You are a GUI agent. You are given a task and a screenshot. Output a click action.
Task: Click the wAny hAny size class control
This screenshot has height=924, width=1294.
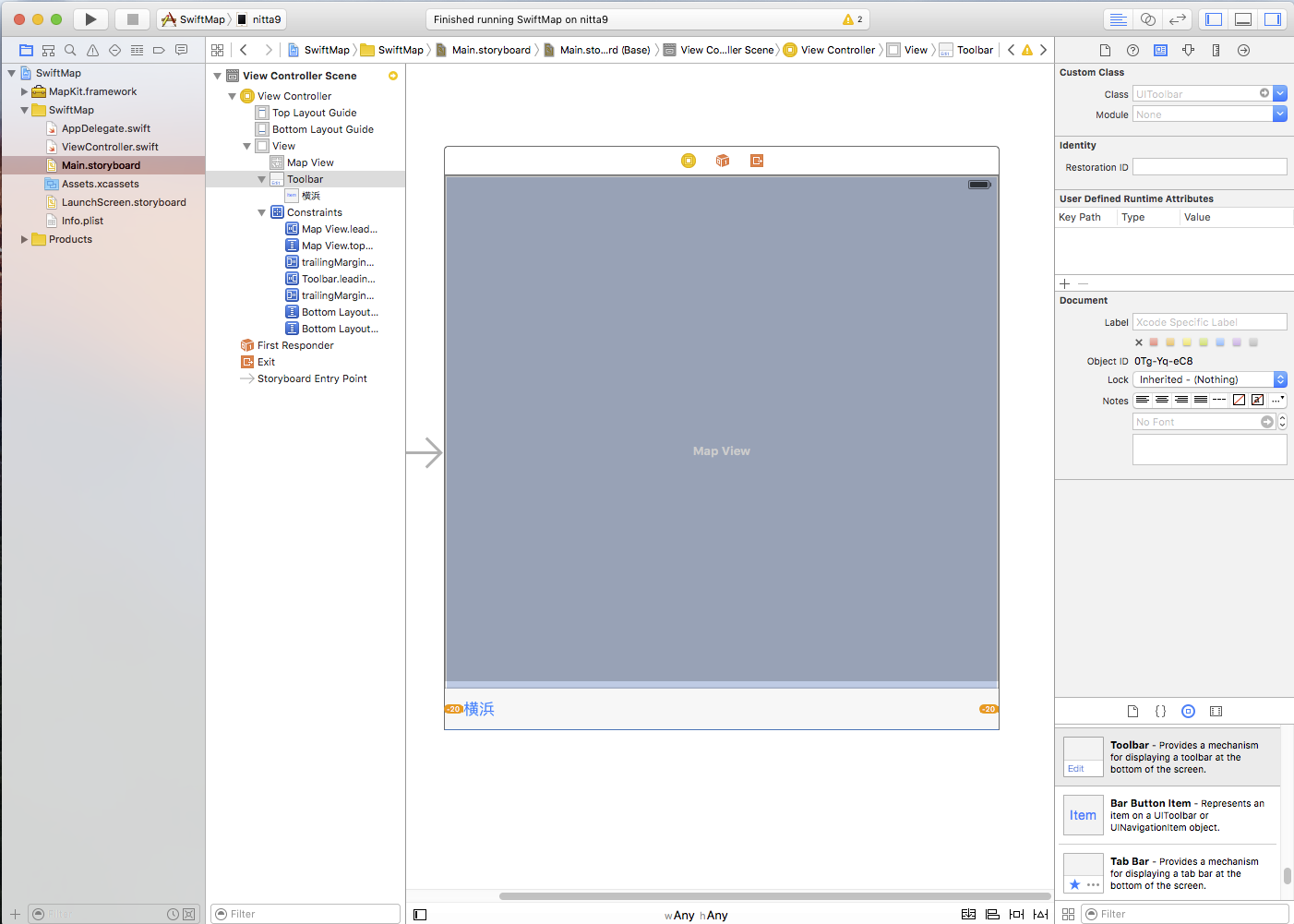696,915
